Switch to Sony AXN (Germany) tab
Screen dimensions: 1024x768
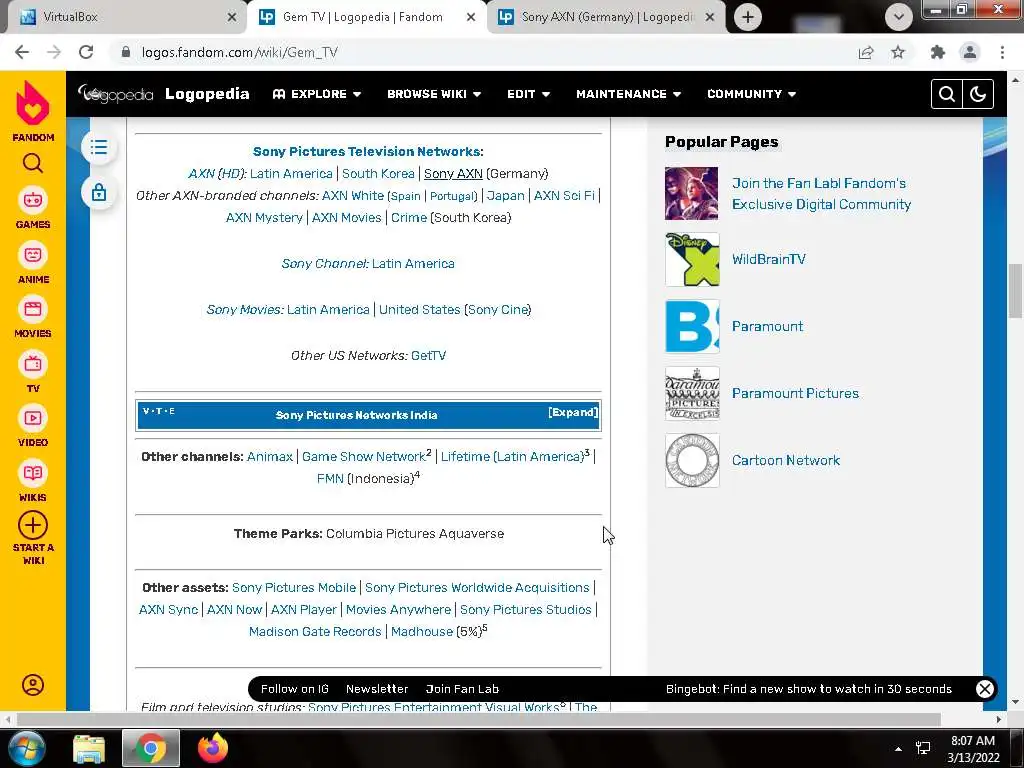click(606, 17)
